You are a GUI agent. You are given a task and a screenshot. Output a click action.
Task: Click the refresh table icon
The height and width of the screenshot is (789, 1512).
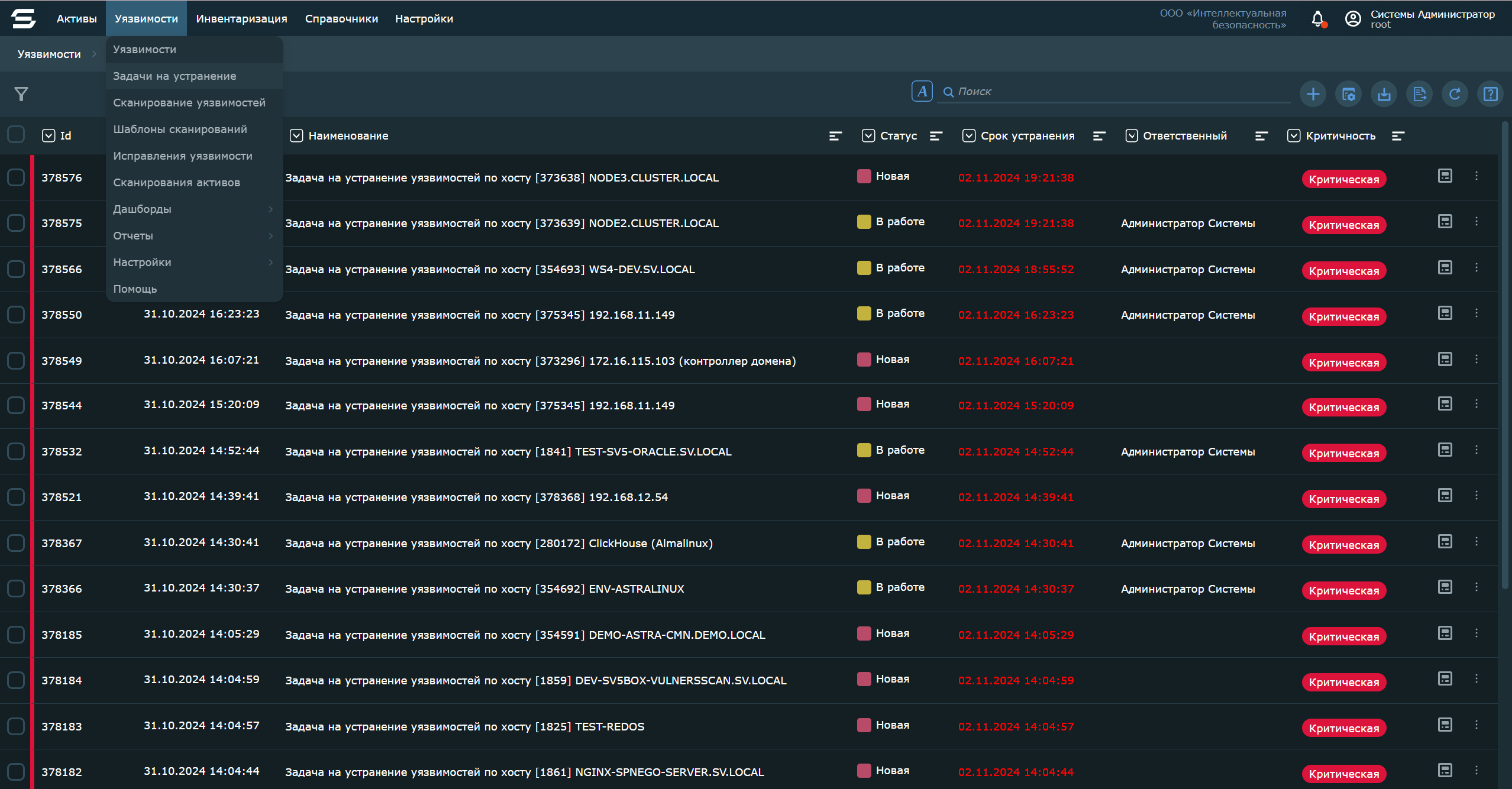click(1455, 94)
